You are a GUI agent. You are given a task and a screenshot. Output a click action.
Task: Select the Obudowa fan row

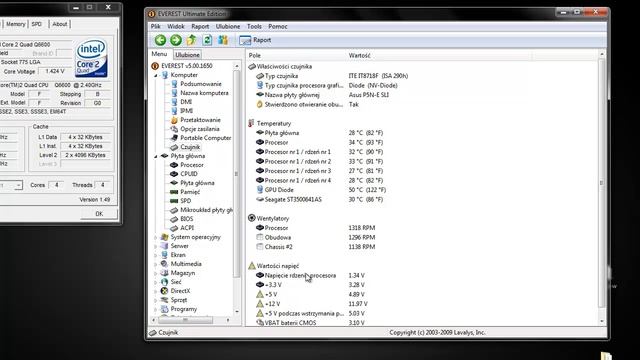click(x=316, y=238)
